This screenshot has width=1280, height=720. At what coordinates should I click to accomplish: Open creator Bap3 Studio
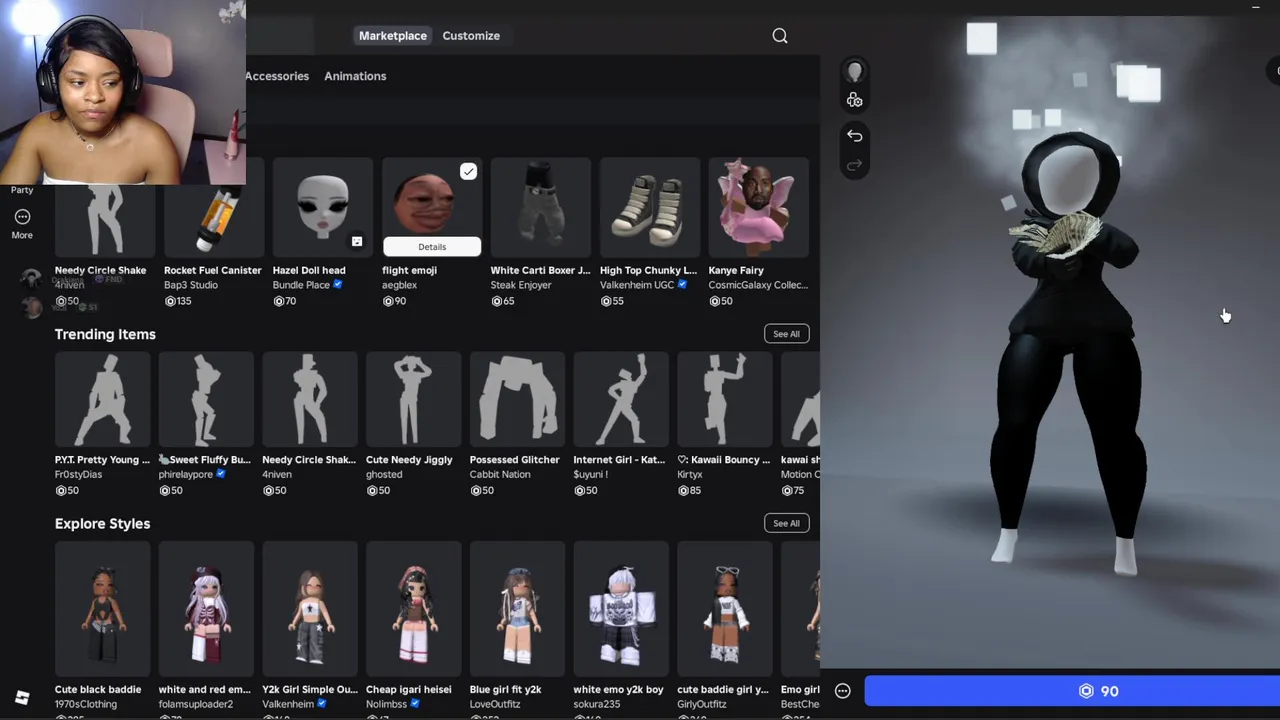pos(191,285)
